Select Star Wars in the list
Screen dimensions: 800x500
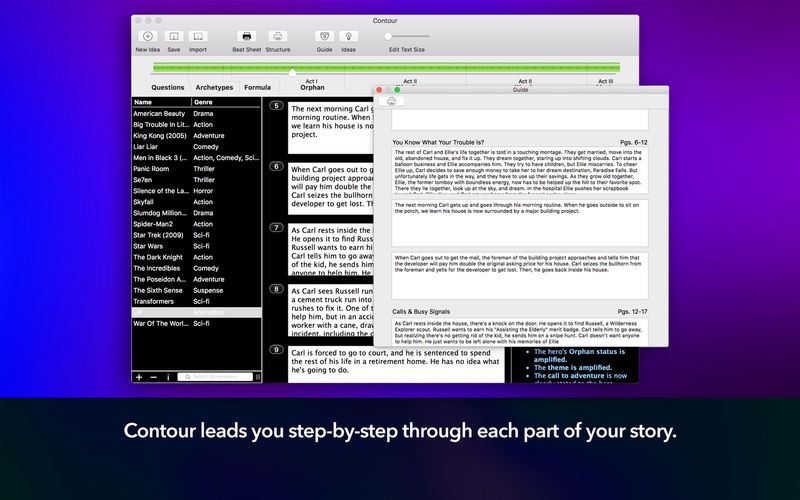(196, 246)
